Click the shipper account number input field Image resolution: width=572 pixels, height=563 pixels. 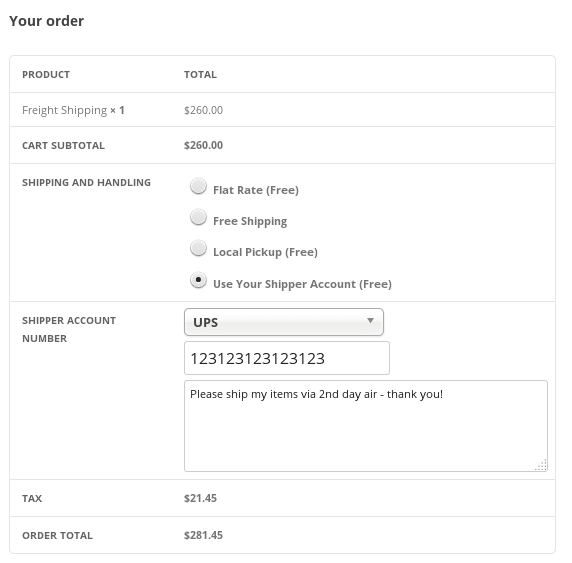(287, 358)
